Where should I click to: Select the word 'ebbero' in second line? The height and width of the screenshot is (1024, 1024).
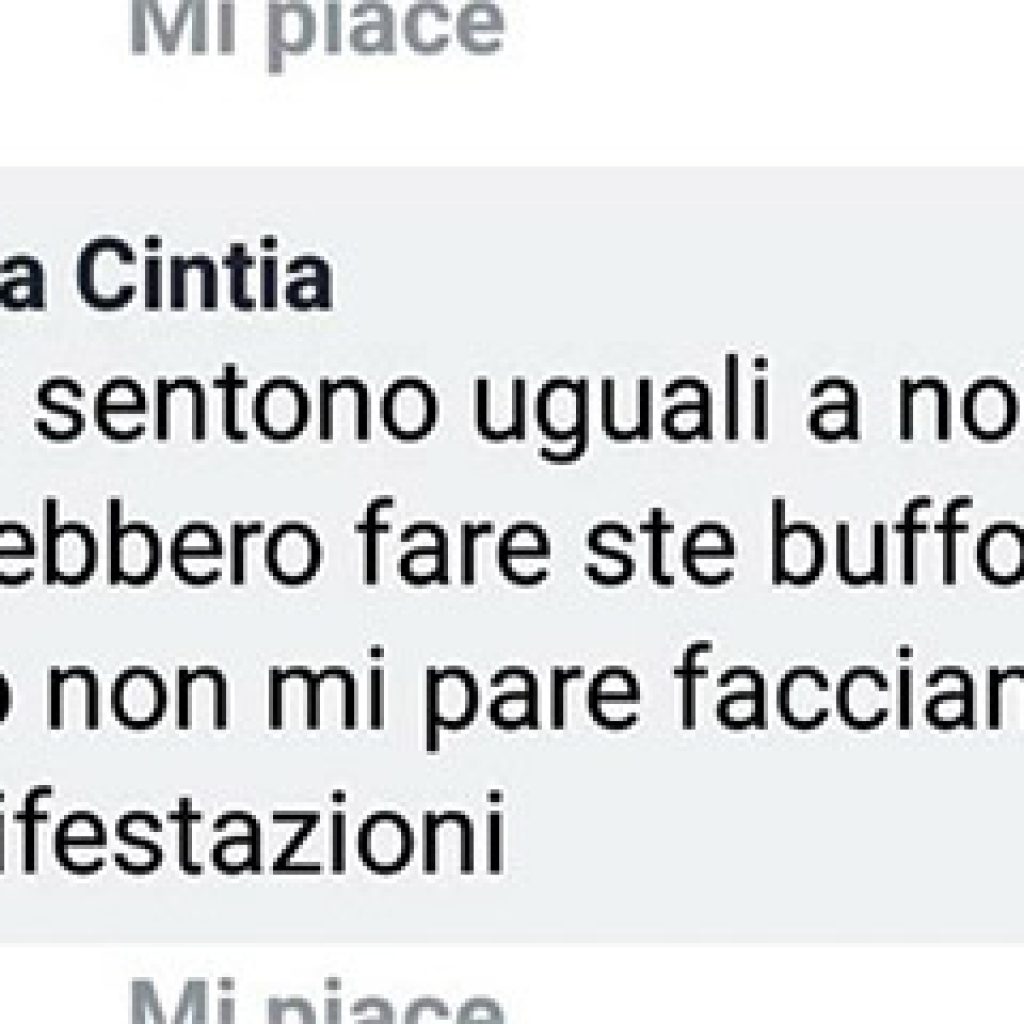pos(162,545)
